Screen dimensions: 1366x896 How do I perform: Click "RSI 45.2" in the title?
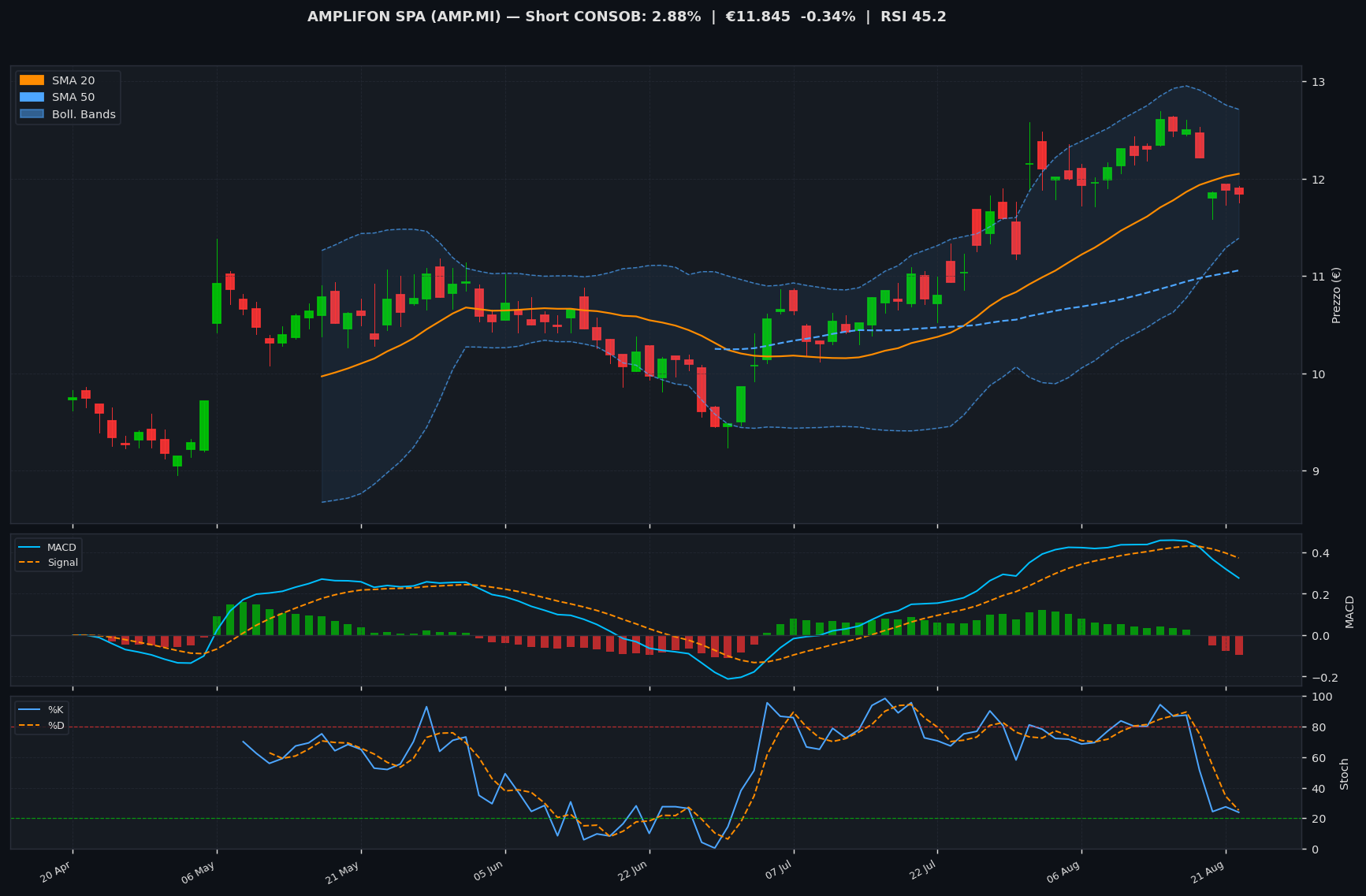914,17
